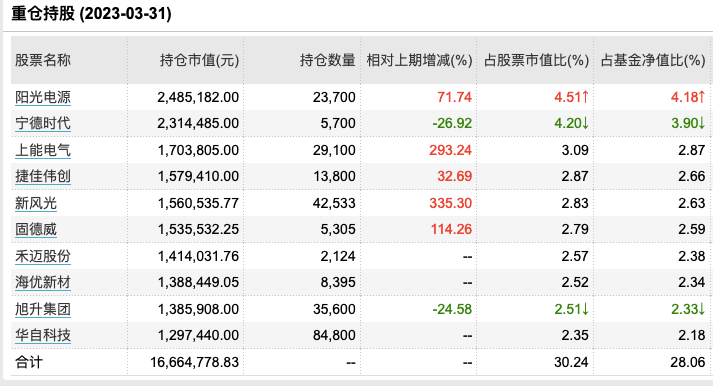This screenshot has height=386, width=713.
Task: Open the 海优新材 stock link
Action: pos(43,282)
